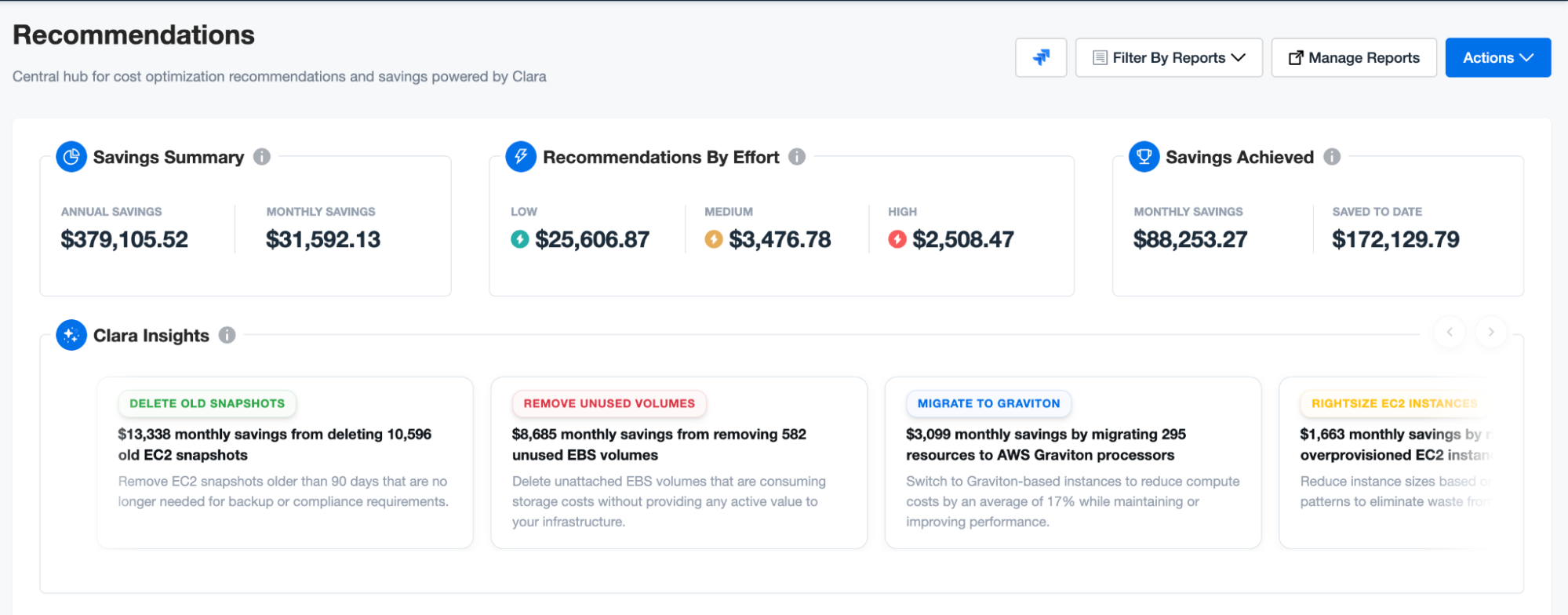Viewport: 1568px width, 615px height.
Task: Click the Clara Insights info icon
Action: point(227,335)
